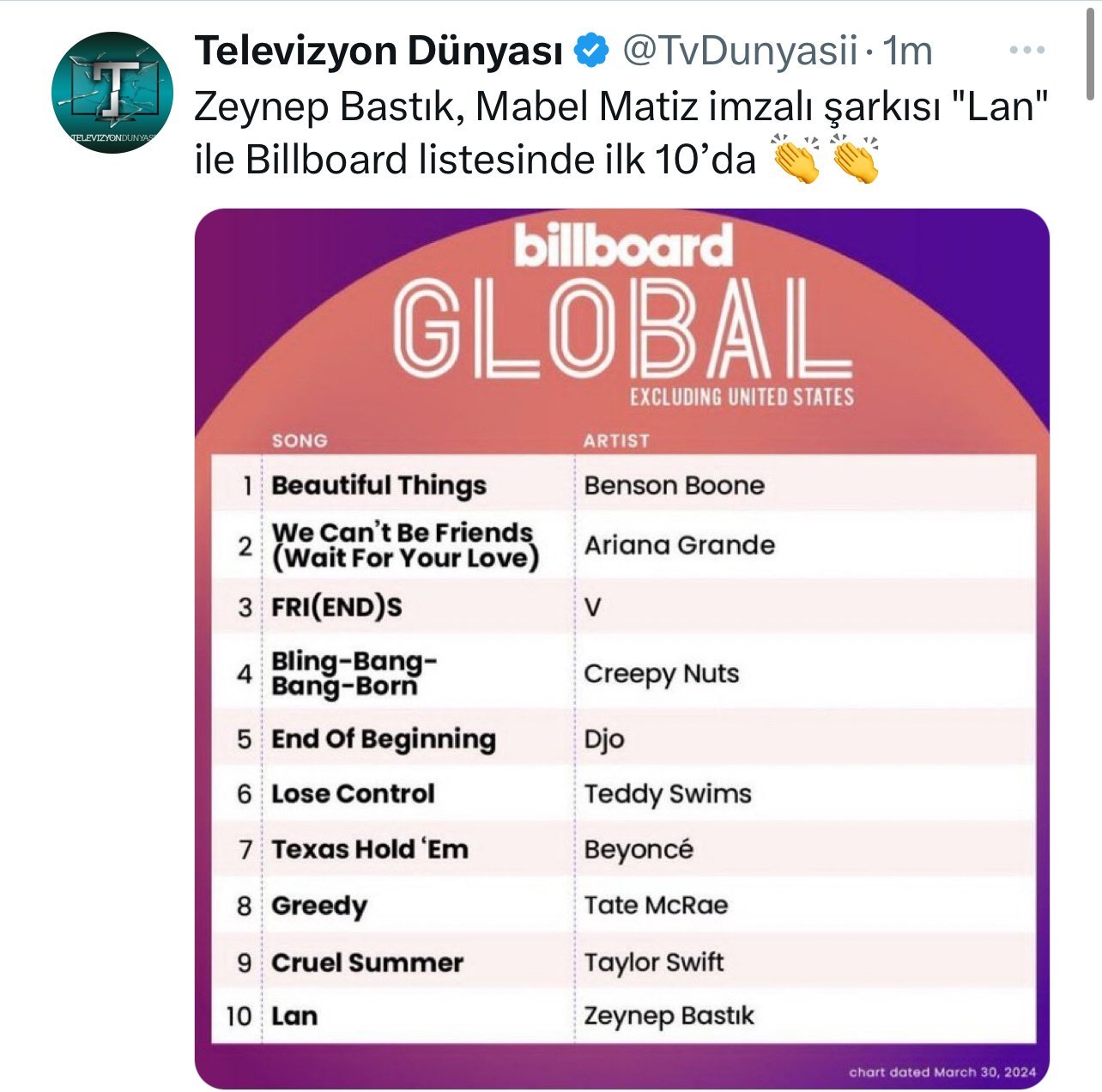Click the Lan song at rank 10
Screen dimensions: 1102x1092
pyautogui.click(x=294, y=1016)
